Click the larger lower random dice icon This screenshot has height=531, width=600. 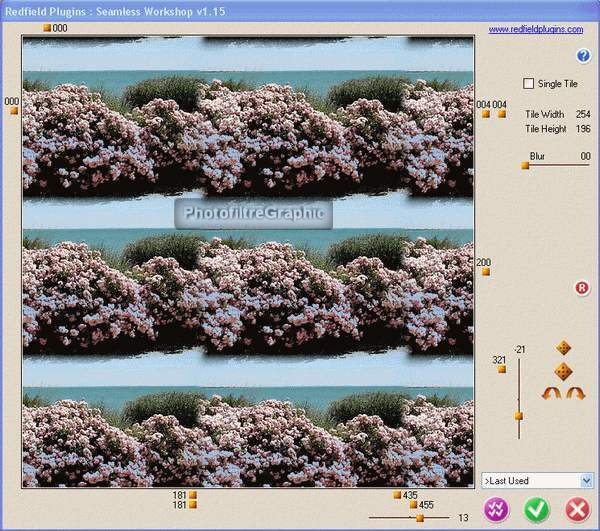[x=563, y=371]
